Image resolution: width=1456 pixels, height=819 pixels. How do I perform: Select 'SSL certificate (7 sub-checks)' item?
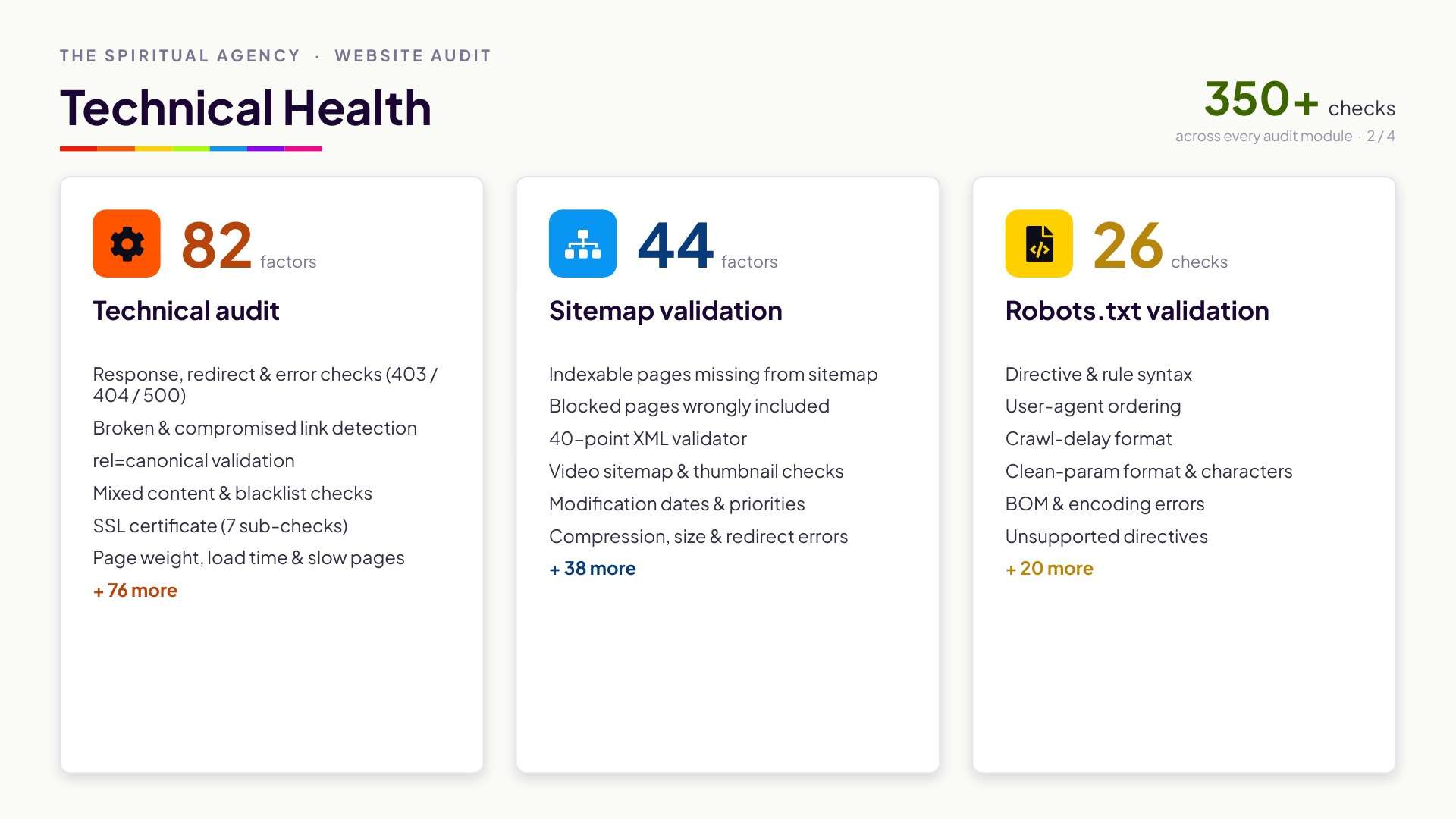pos(220,526)
